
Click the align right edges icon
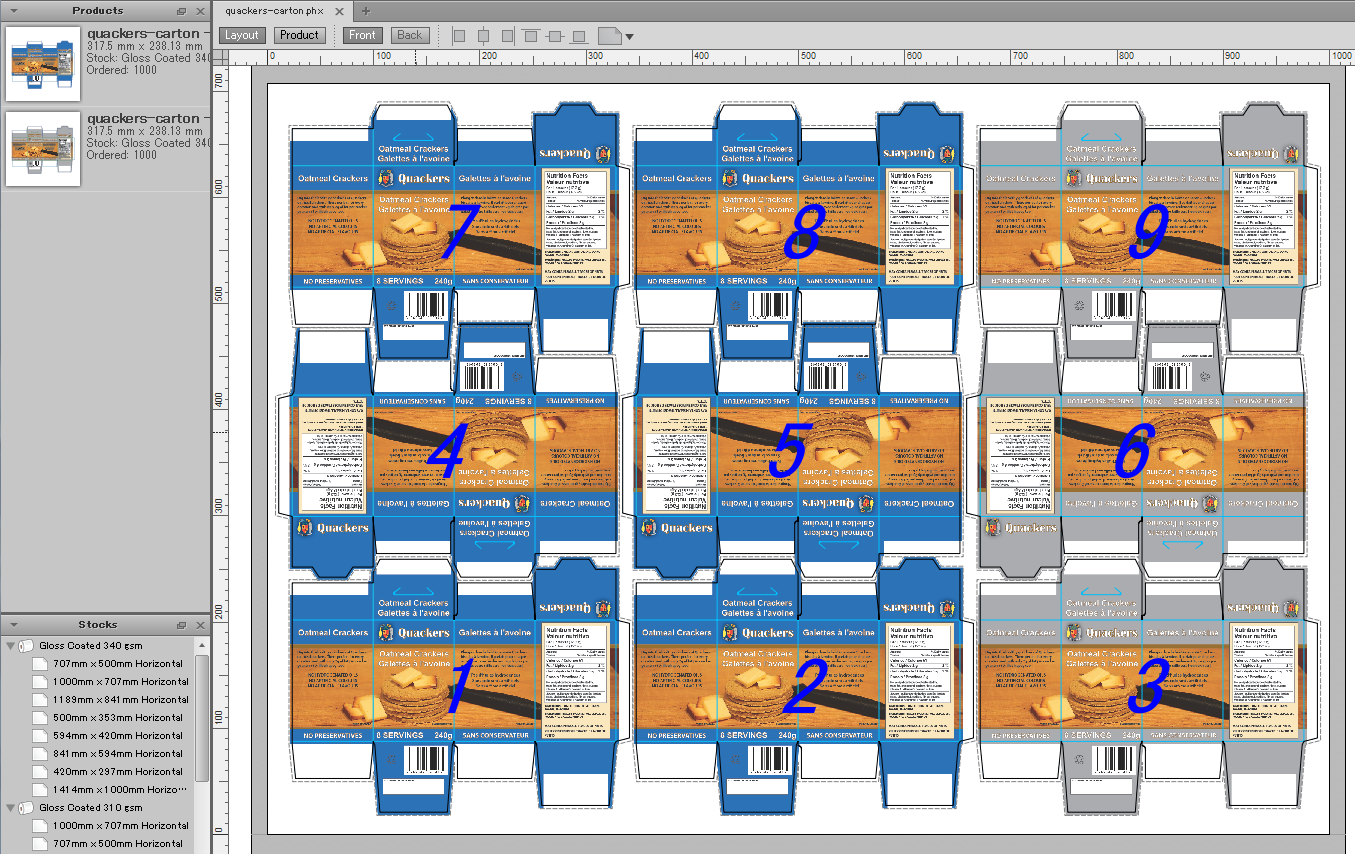pyautogui.click(x=507, y=36)
